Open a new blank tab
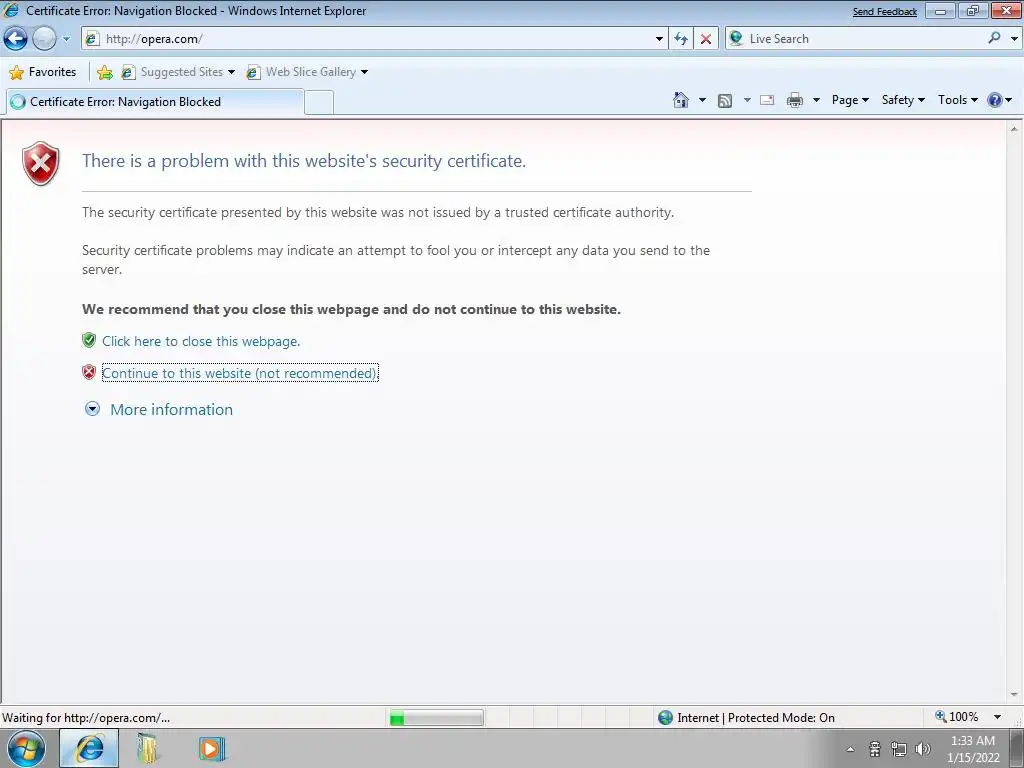The width and height of the screenshot is (1024, 768). 319,103
